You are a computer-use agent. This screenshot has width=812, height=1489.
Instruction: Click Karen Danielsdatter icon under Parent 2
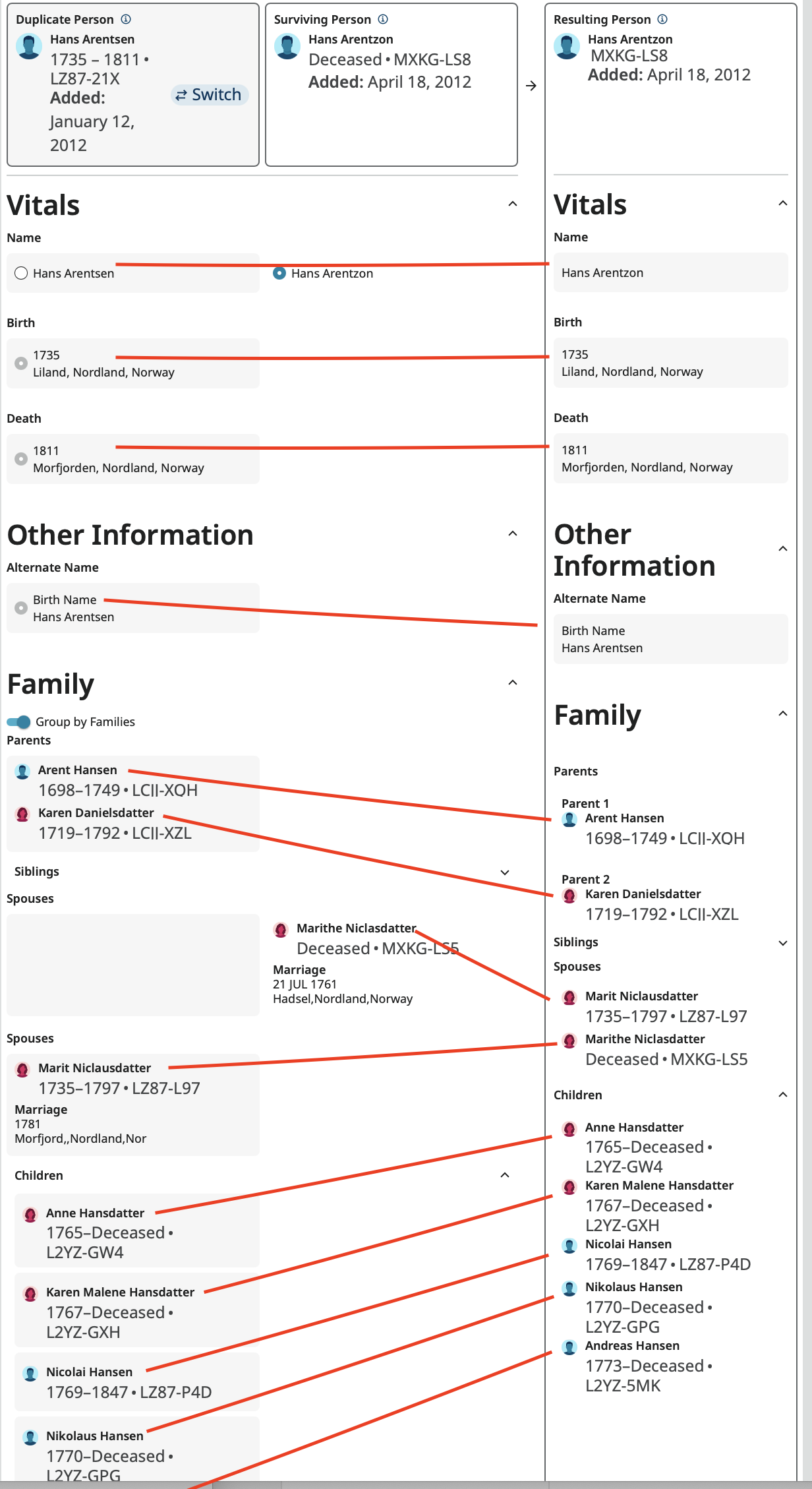click(569, 895)
